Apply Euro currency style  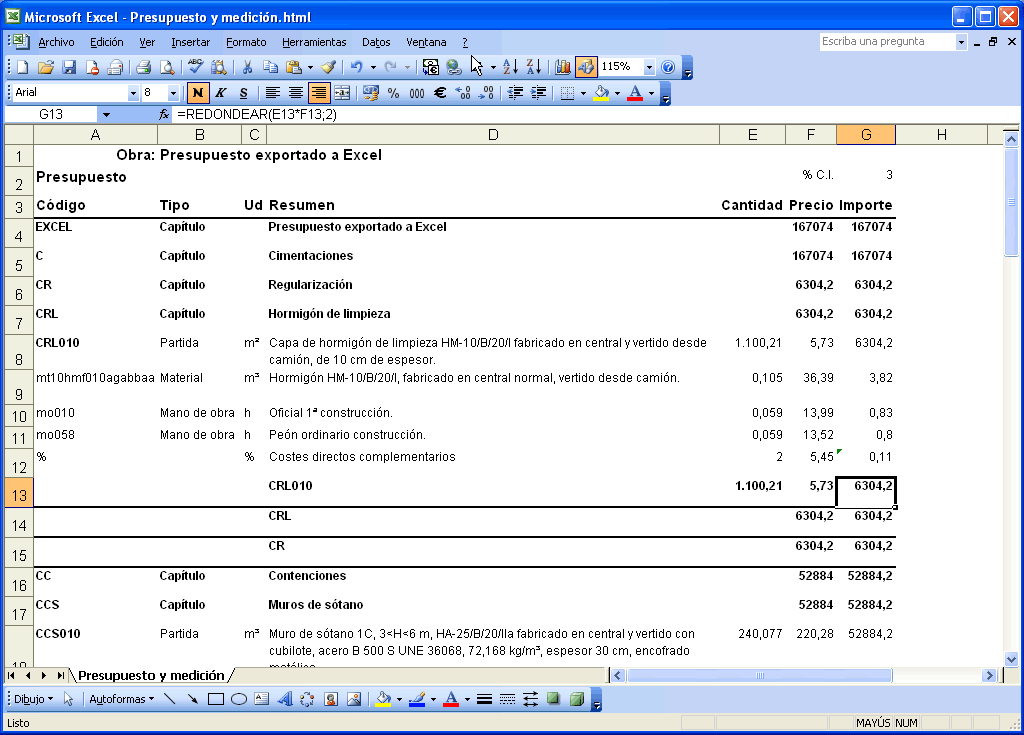point(440,93)
